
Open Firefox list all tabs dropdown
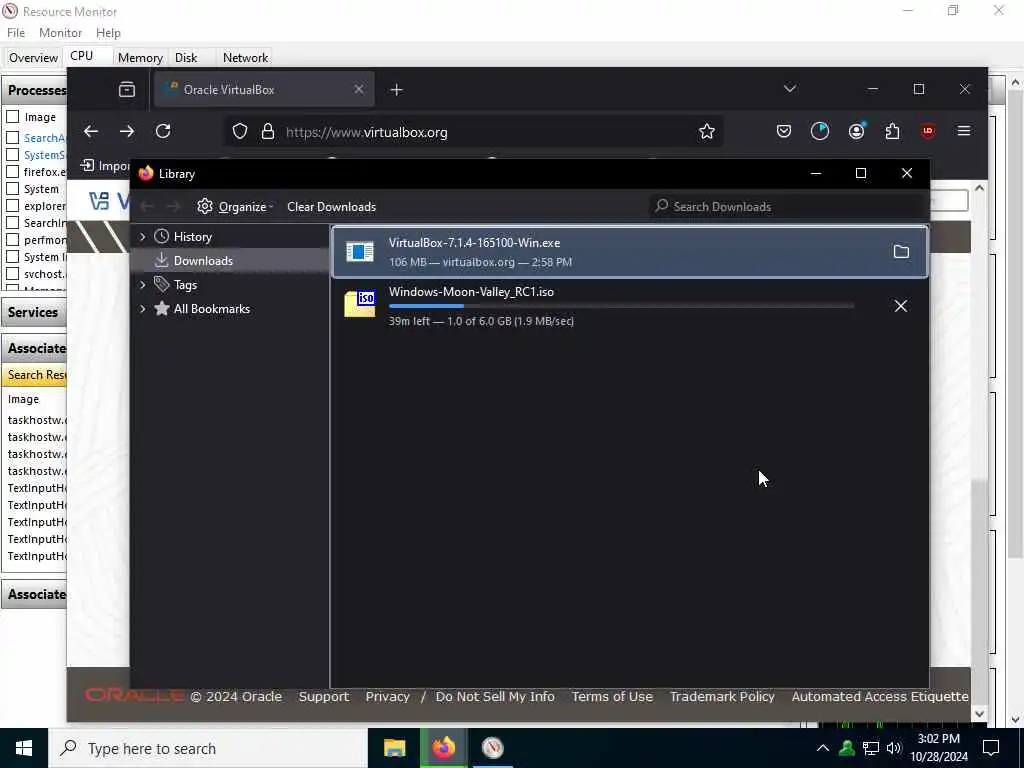(790, 88)
